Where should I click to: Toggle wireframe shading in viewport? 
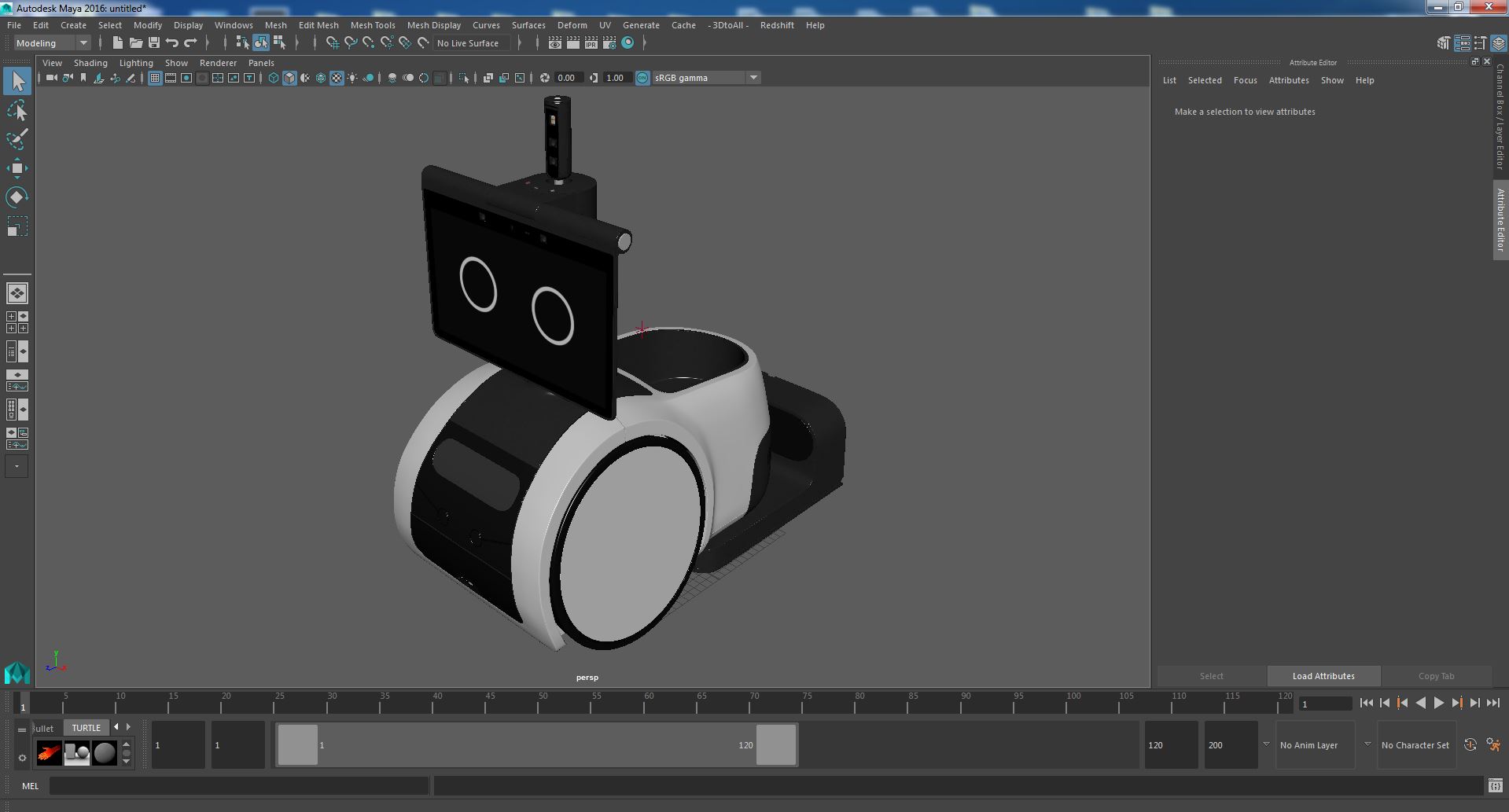tap(273, 78)
